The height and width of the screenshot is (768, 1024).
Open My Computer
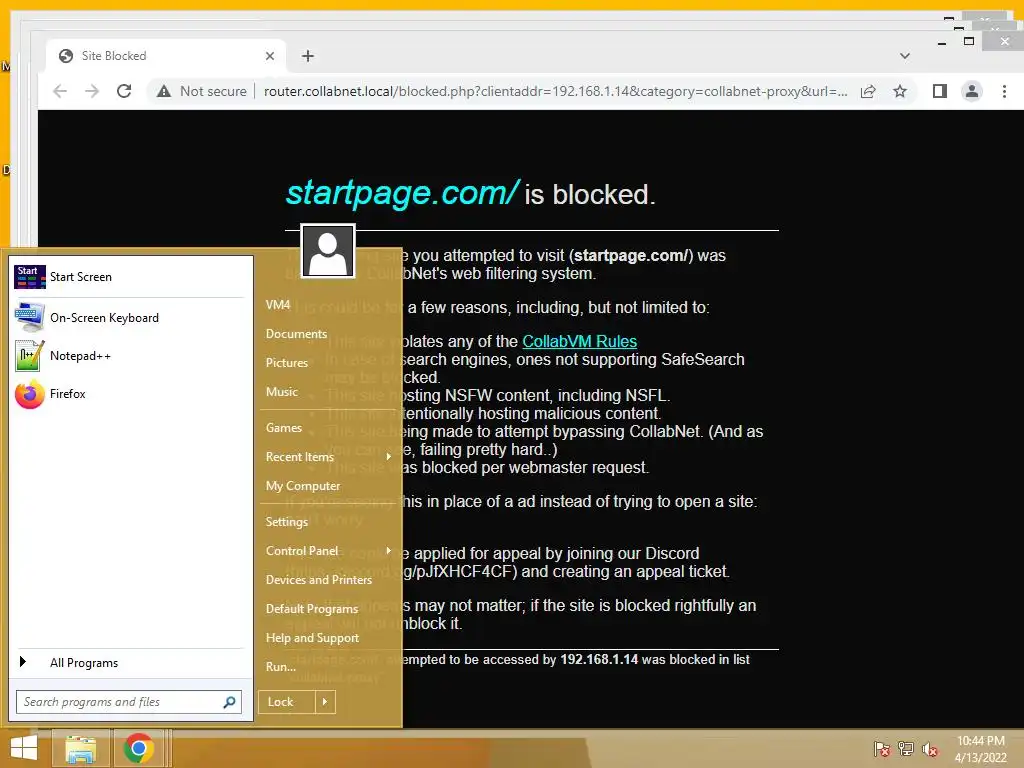[303, 486]
